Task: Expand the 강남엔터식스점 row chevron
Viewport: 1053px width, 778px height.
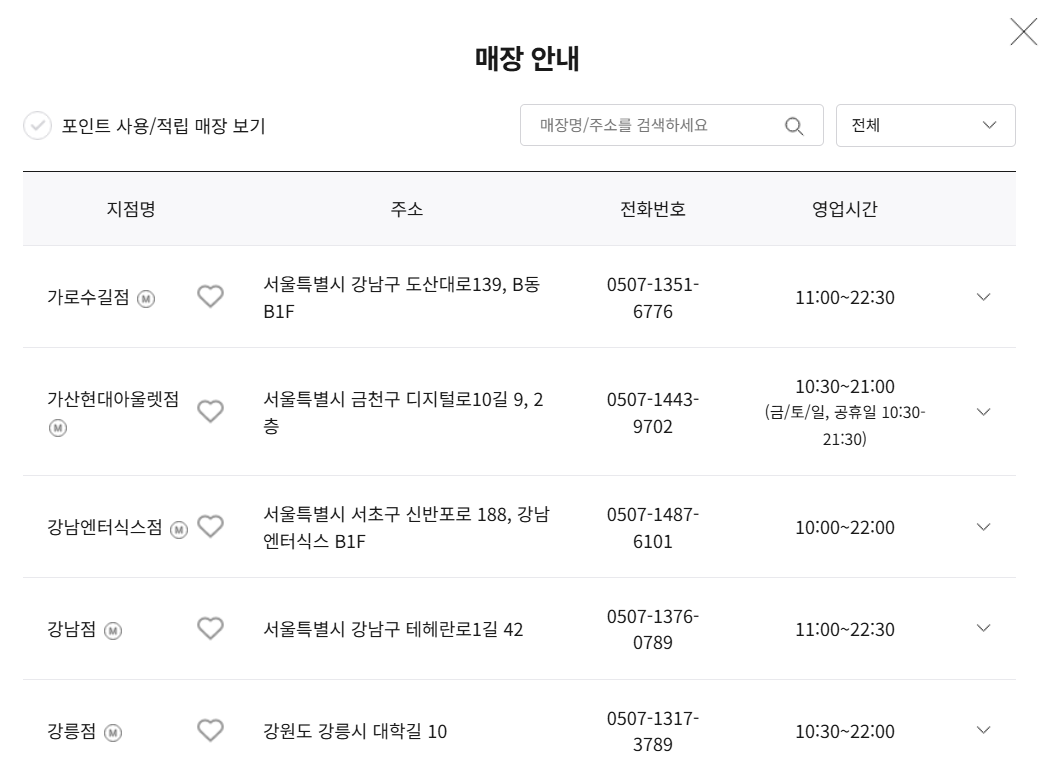Action: 983,527
